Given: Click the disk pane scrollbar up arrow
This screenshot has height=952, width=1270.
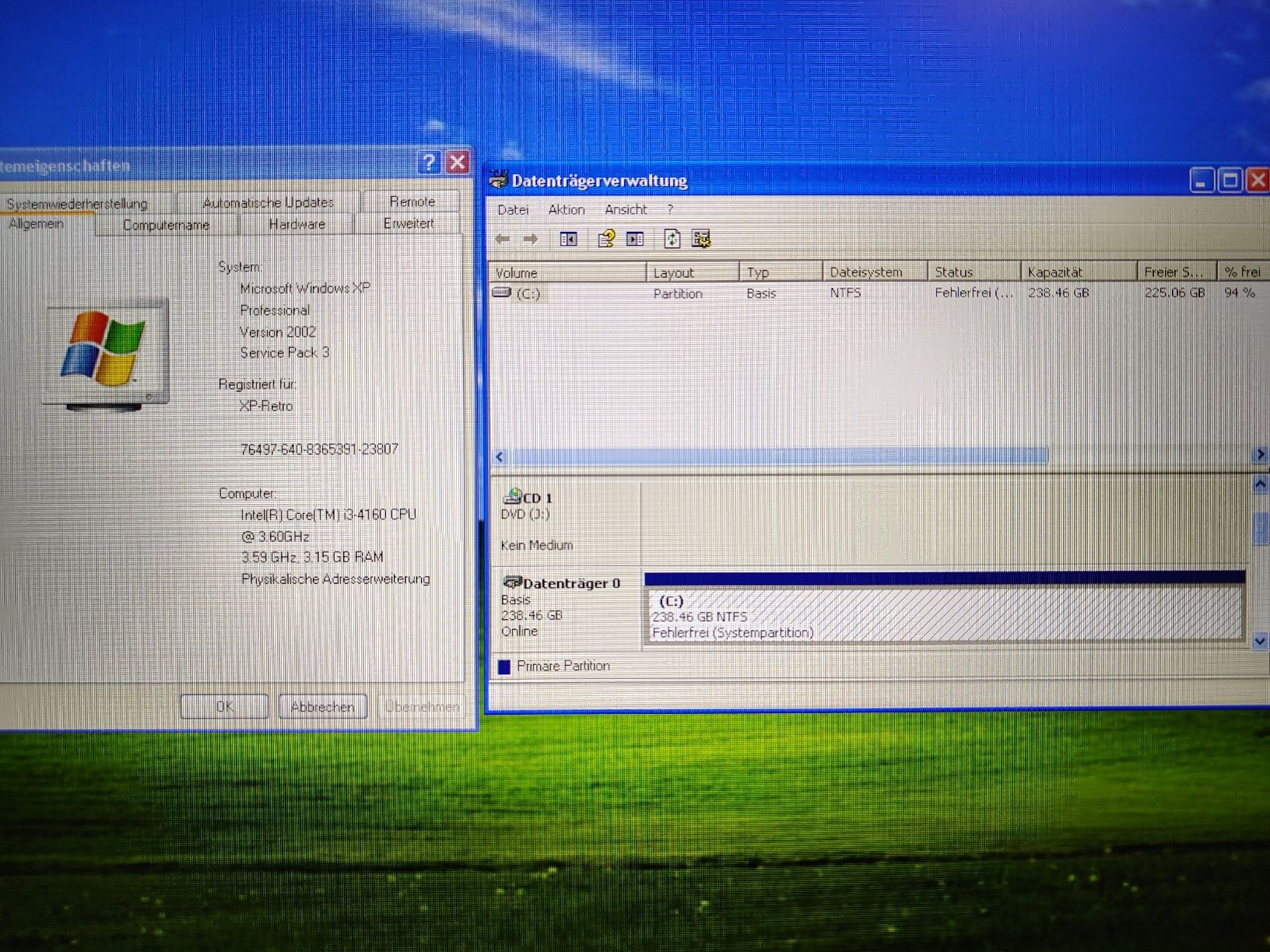Looking at the screenshot, I should click(1261, 485).
